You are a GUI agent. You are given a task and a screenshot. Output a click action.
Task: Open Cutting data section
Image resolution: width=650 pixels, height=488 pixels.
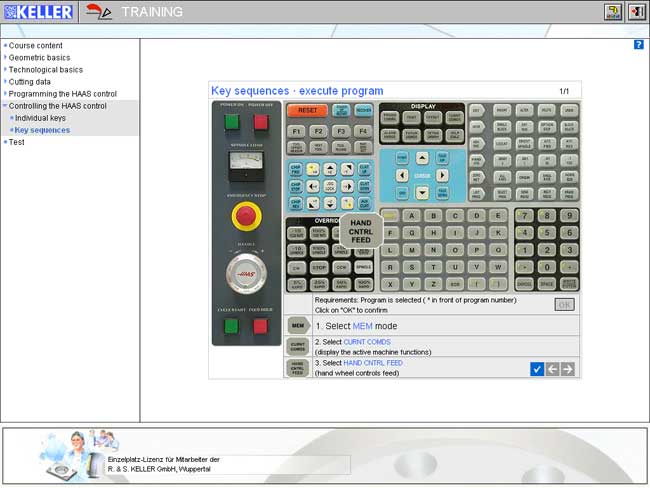pyautogui.click(x=29, y=82)
